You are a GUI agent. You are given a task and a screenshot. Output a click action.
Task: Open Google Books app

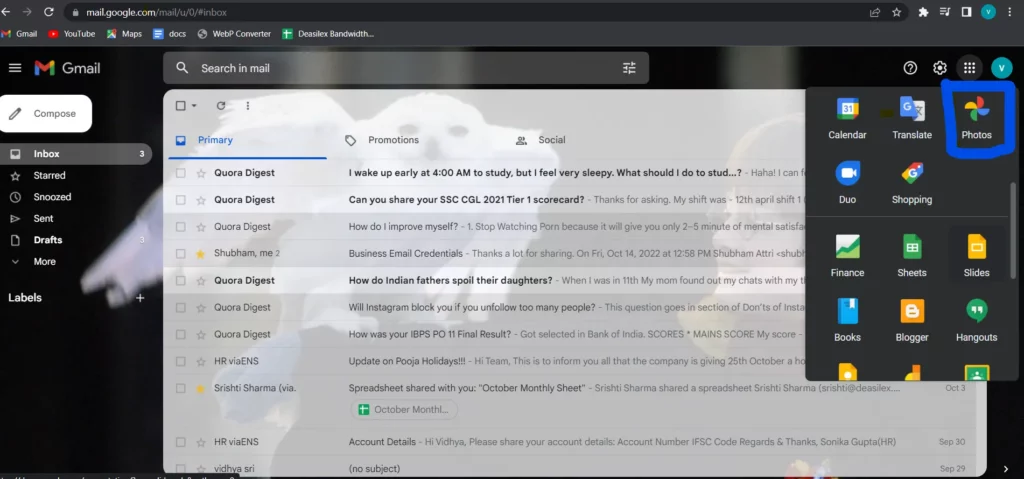(x=847, y=321)
